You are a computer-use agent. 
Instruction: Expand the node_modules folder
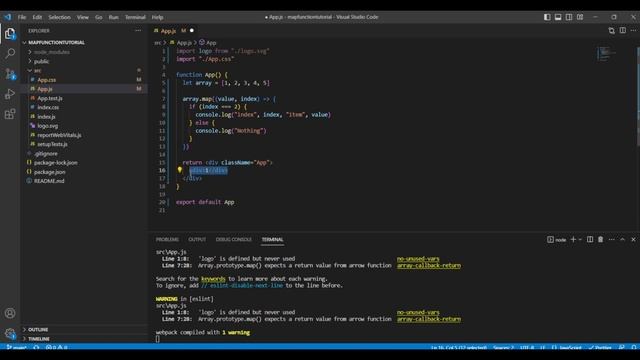pos(51,52)
